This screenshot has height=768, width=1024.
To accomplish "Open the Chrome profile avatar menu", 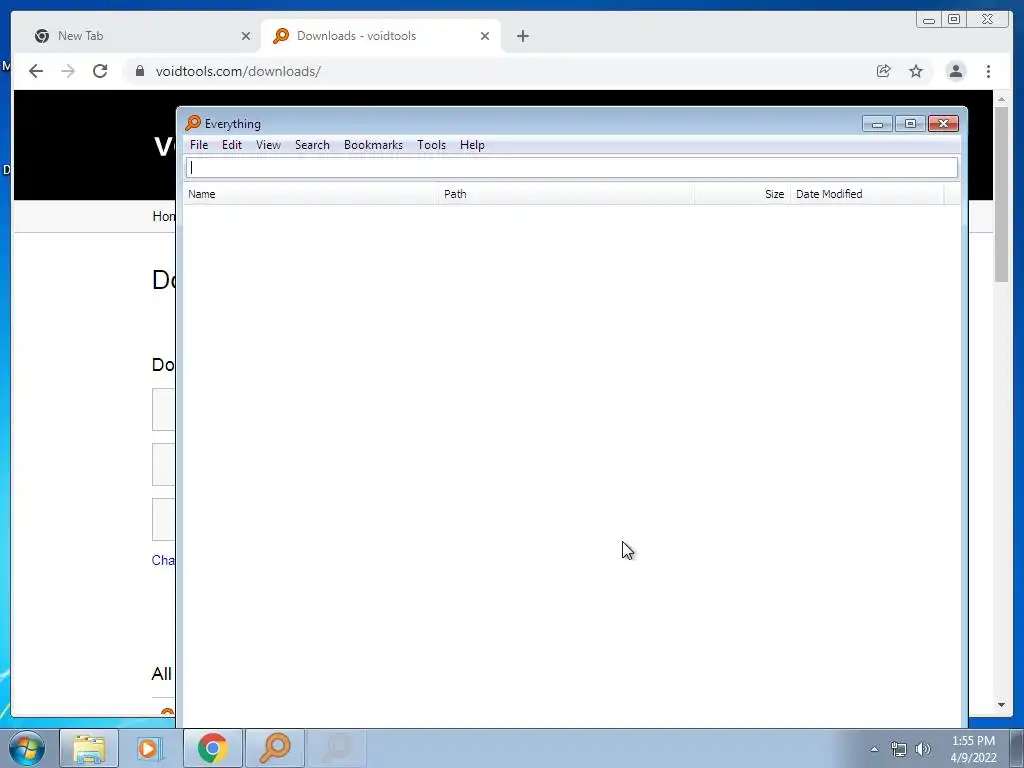I will [x=955, y=71].
